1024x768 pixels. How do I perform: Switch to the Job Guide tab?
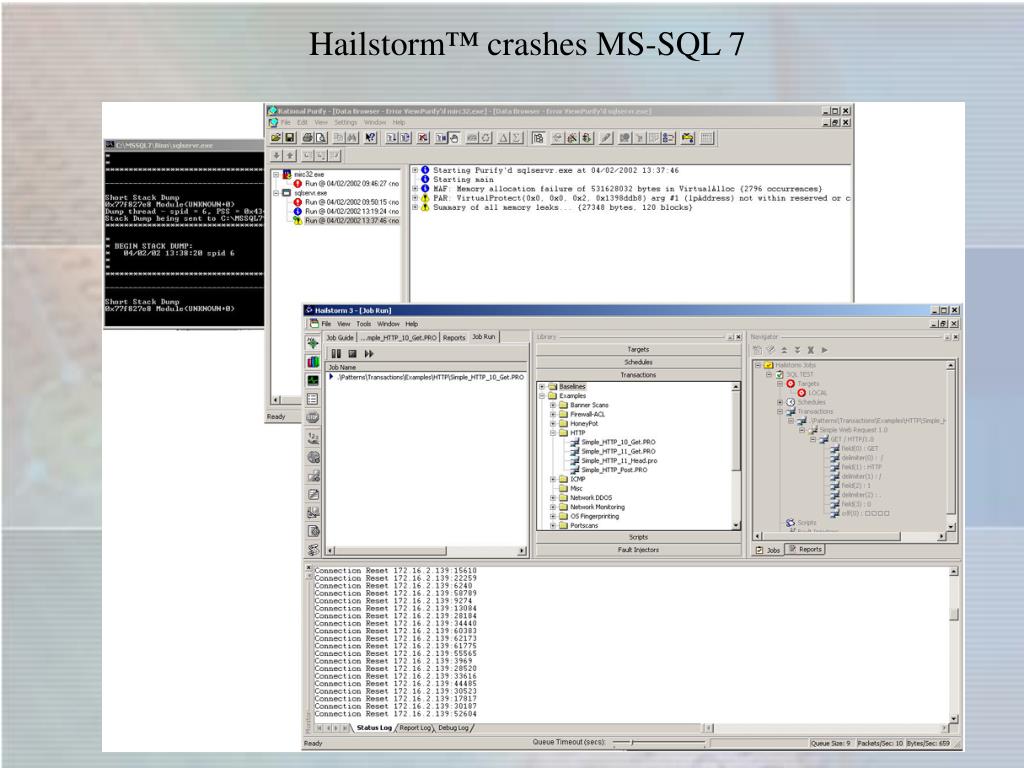click(x=340, y=338)
